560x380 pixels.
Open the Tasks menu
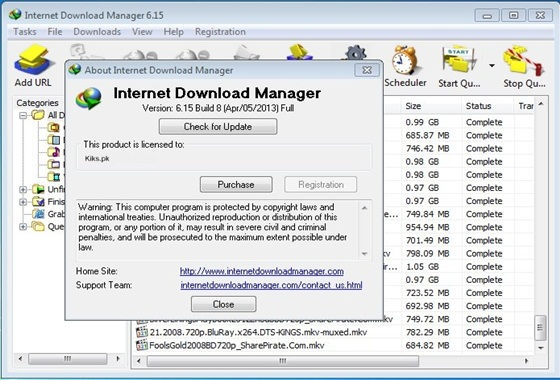(x=25, y=32)
